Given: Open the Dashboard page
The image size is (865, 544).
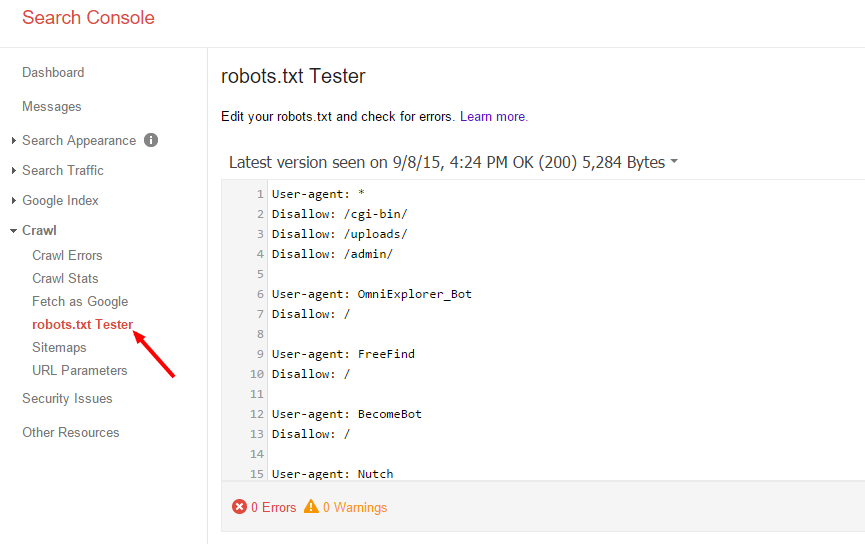Looking at the screenshot, I should [x=53, y=72].
